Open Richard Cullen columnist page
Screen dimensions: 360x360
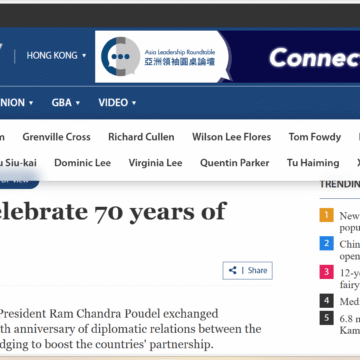coord(141,137)
